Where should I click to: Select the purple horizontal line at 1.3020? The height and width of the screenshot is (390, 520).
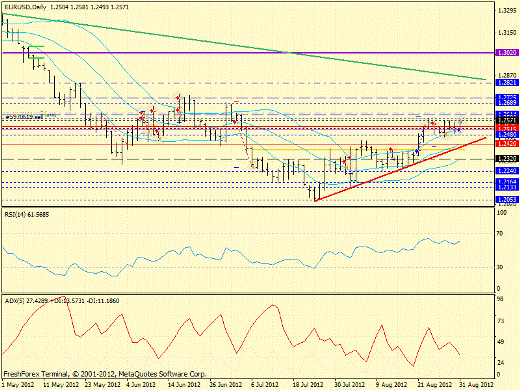247,53
